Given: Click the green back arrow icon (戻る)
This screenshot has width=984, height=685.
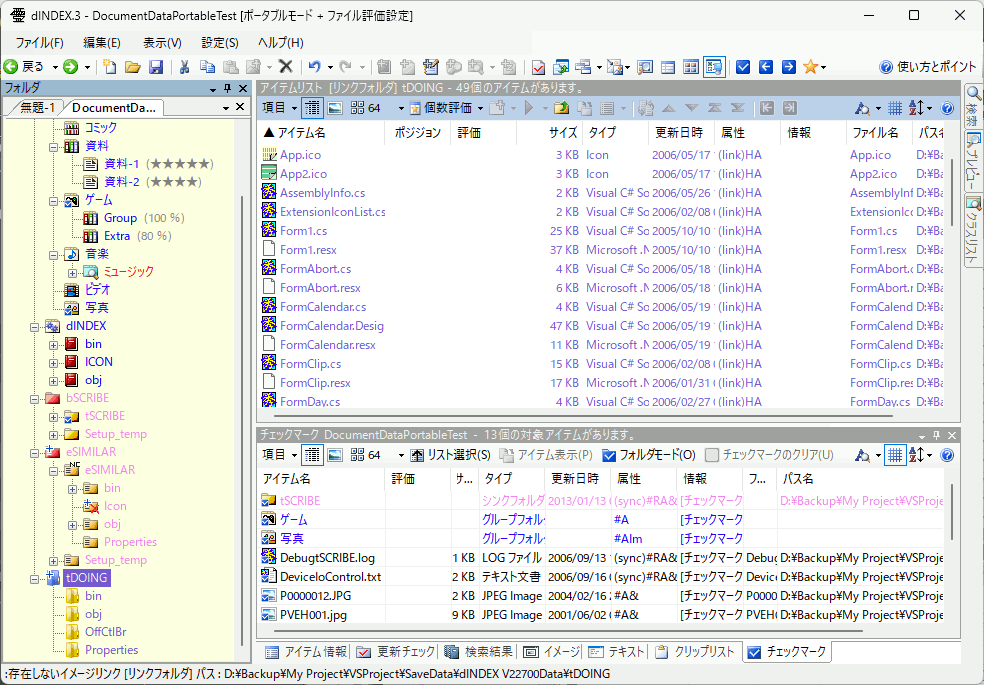Looking at the screenshot, I should (11, 66).
